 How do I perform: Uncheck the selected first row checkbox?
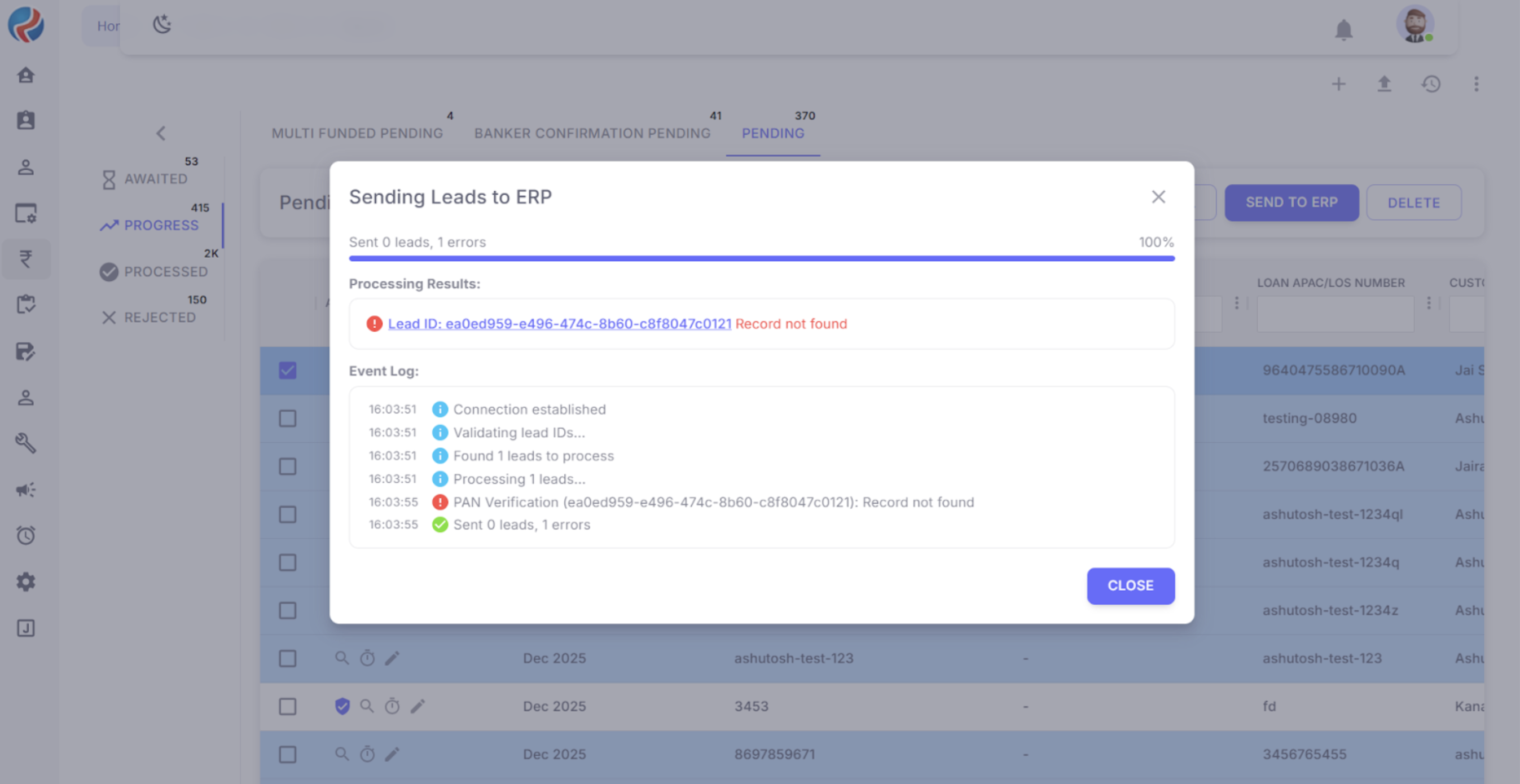coord(287,371)
